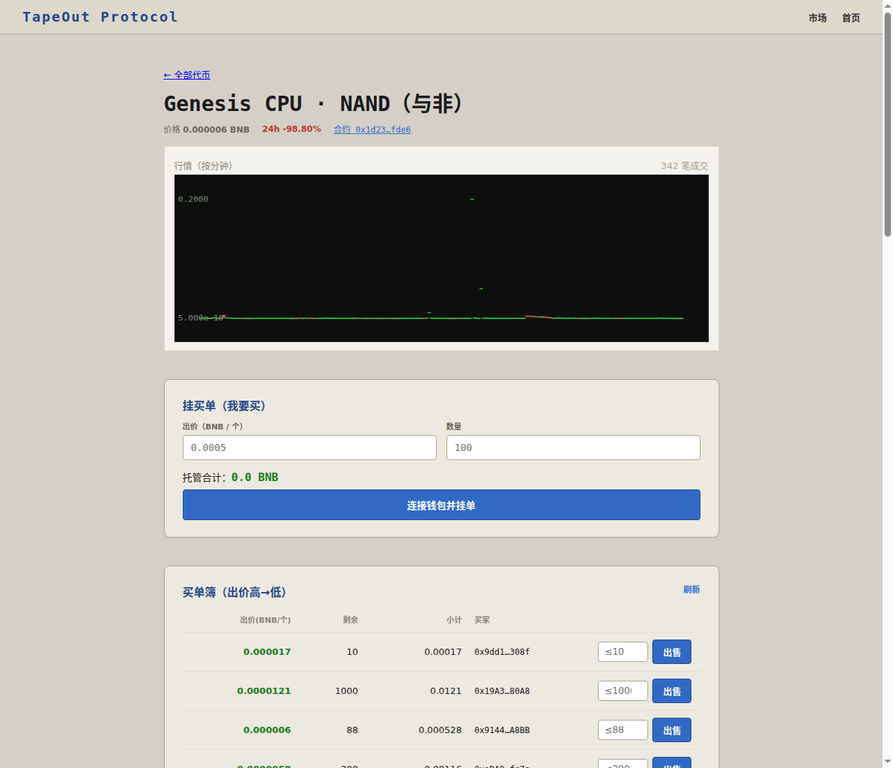Viewport: 893px width, 768px height.
Task: Click the sell amount field showing ≤1000
Action: tap(622, 691)
